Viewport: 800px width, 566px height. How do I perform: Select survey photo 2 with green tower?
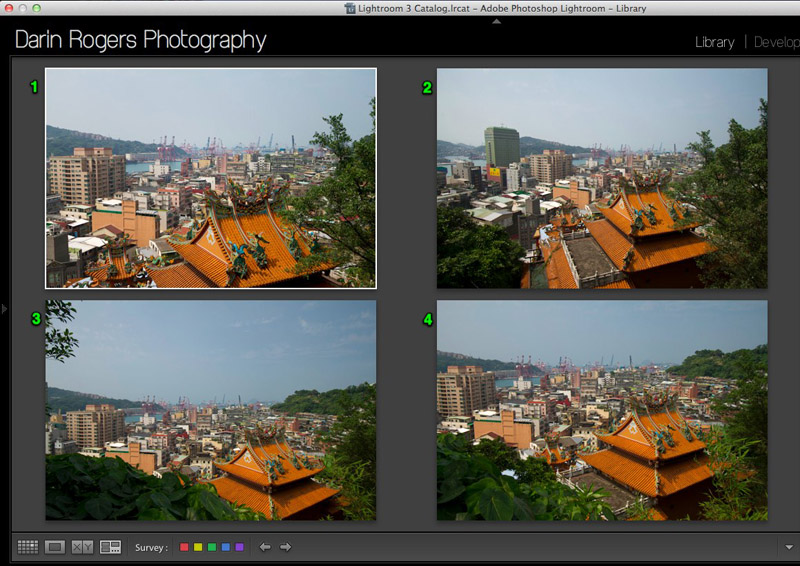coord(602,178)
